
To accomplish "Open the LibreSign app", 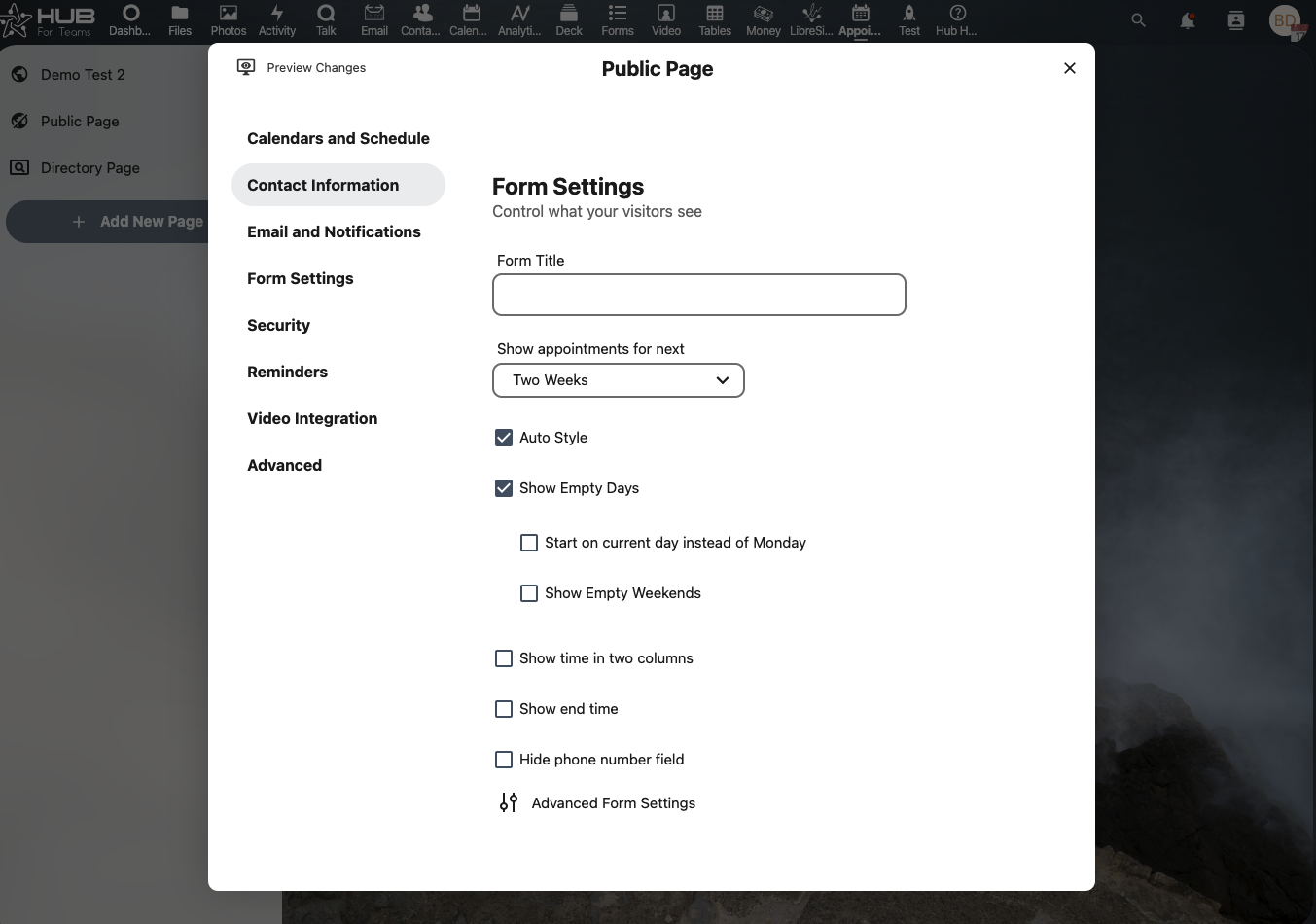I will click(x=811, y=19).
